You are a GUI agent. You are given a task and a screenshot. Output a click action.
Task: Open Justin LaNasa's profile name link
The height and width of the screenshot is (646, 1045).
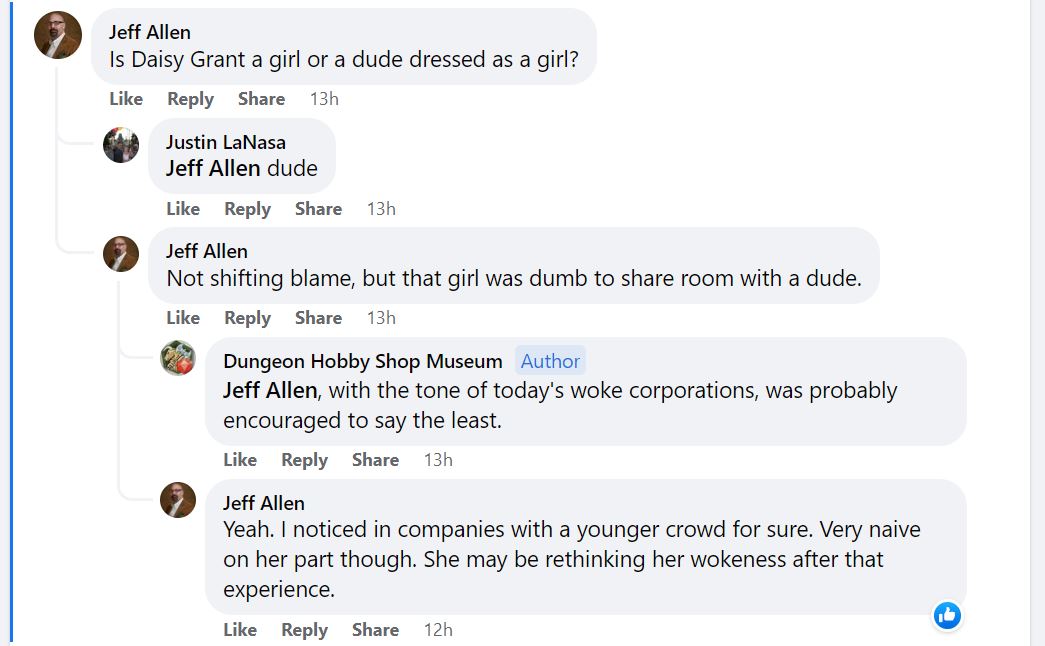click(225, 142)
